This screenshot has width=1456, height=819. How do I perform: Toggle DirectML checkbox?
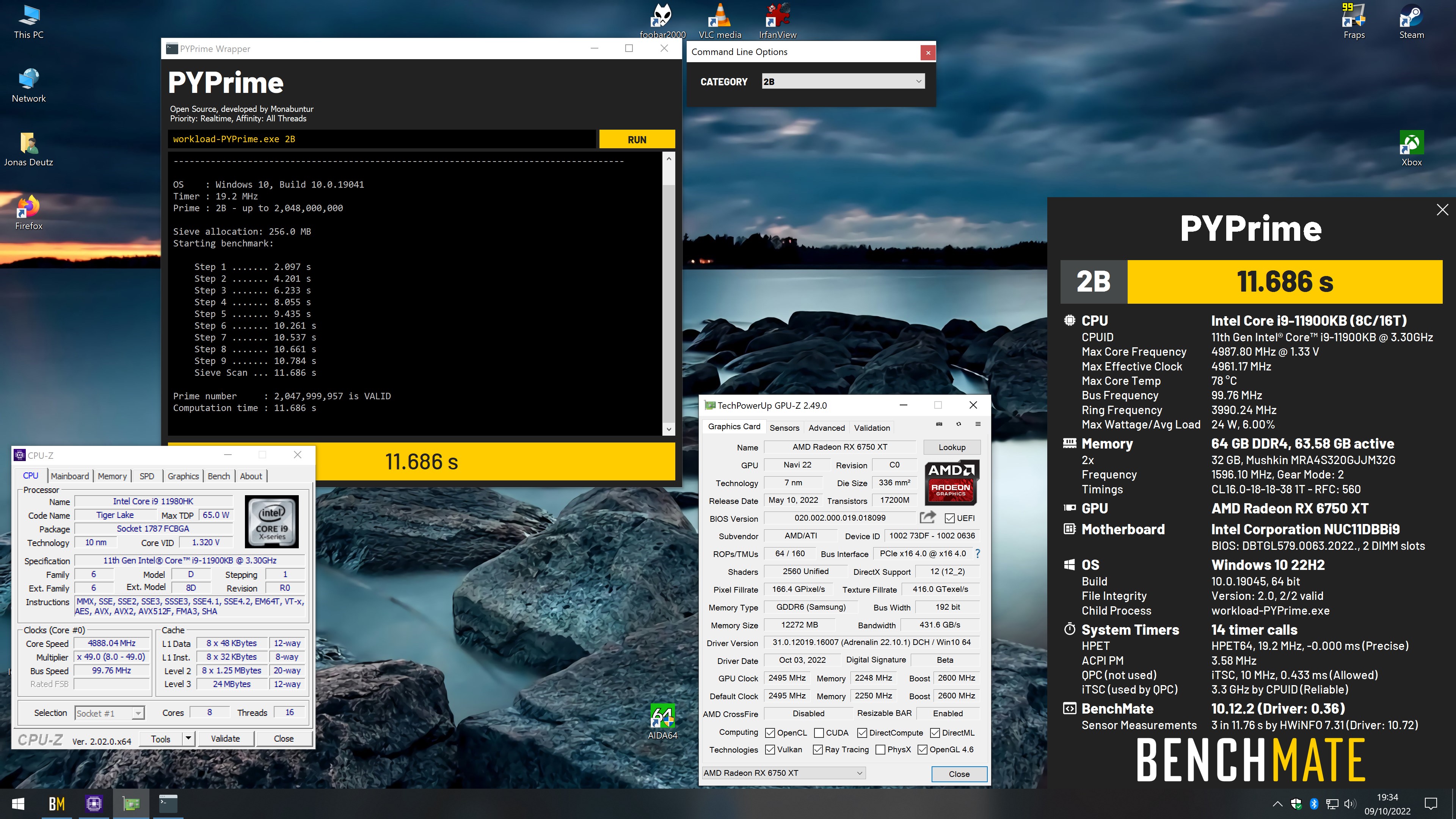click(935, 733)
